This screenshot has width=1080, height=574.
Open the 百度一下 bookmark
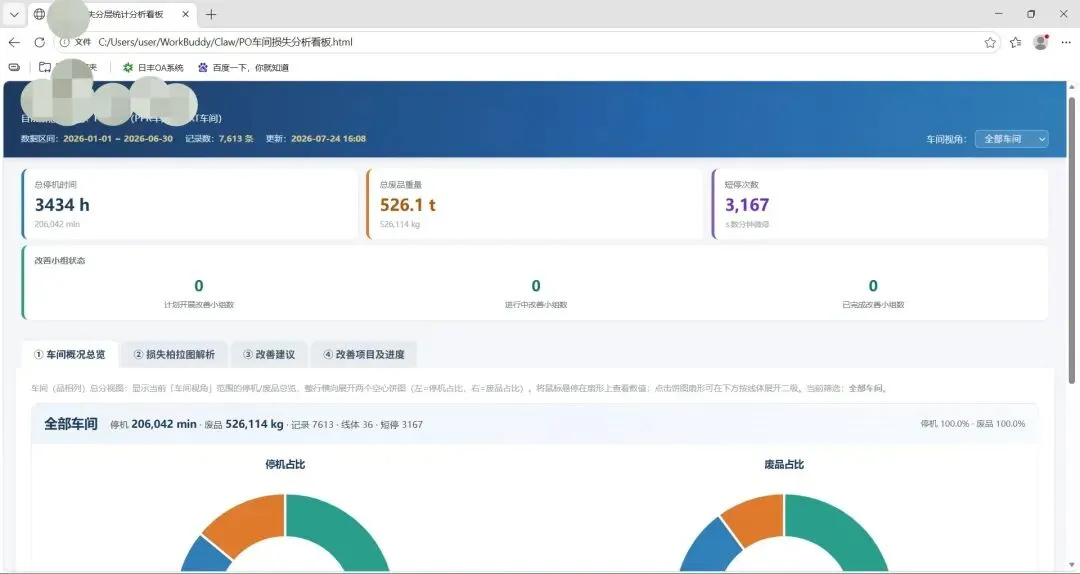pyautogui.click(x=243, y=68)
